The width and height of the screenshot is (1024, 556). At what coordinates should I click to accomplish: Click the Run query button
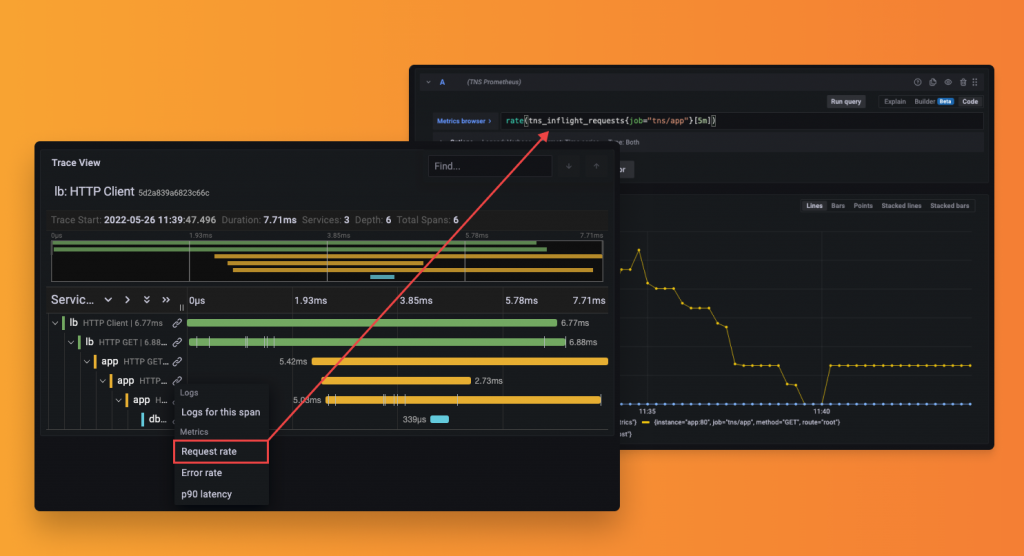click(846, 101)
